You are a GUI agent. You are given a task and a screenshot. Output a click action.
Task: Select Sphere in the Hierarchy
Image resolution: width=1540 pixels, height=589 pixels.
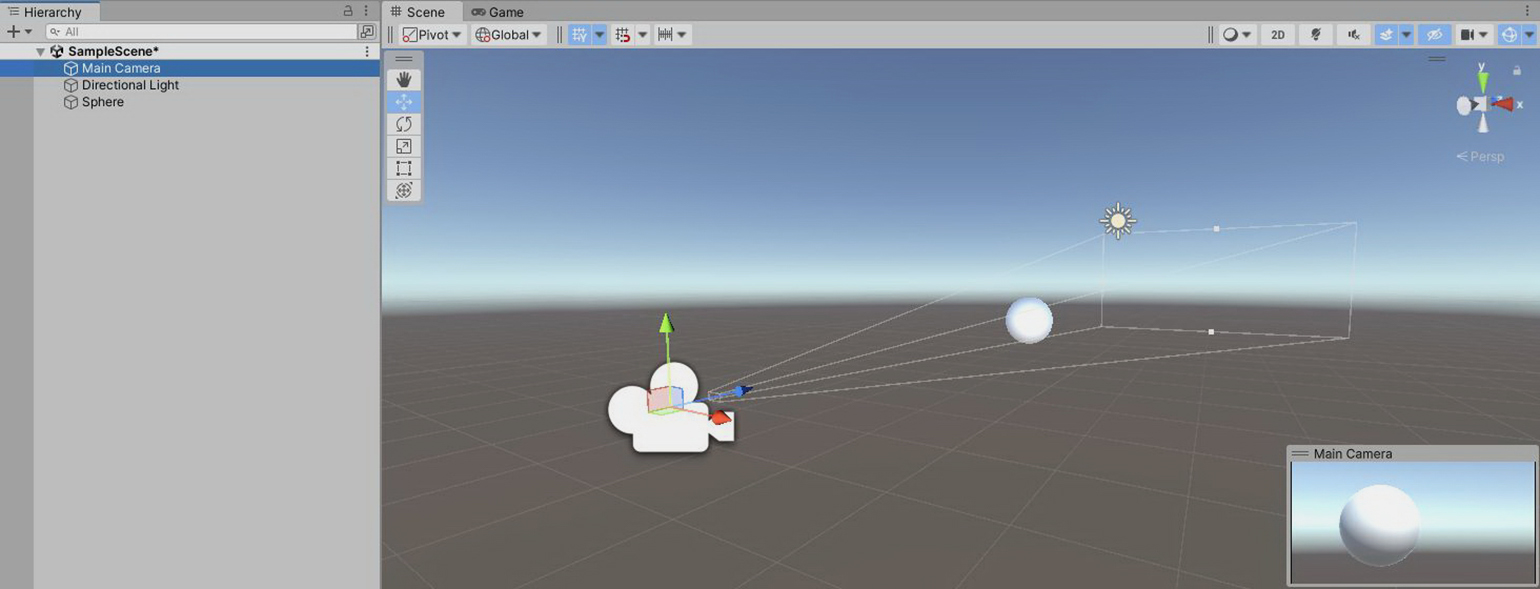(x=102, y=102)
